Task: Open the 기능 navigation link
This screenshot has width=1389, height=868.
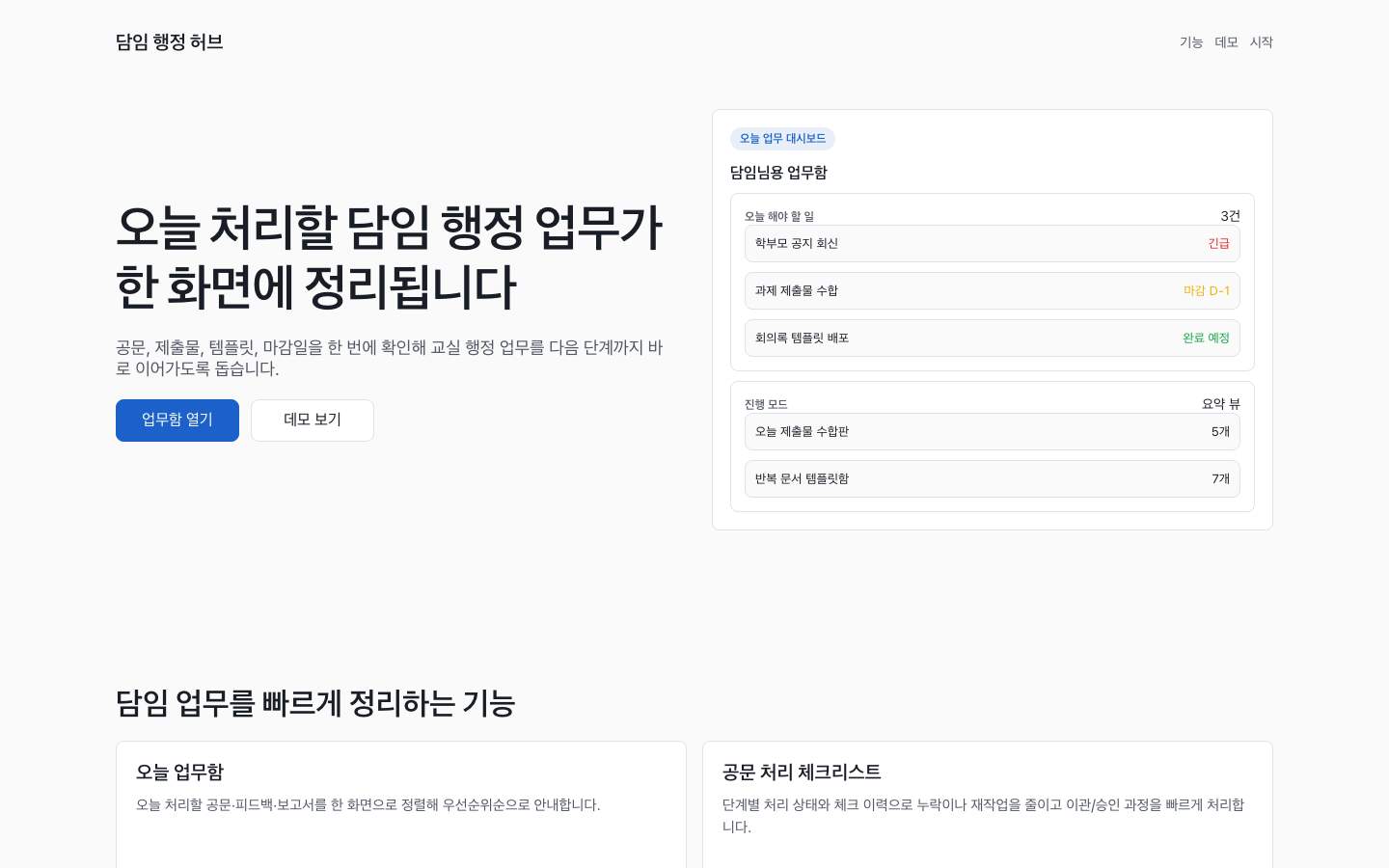Action: point(1191,42)
